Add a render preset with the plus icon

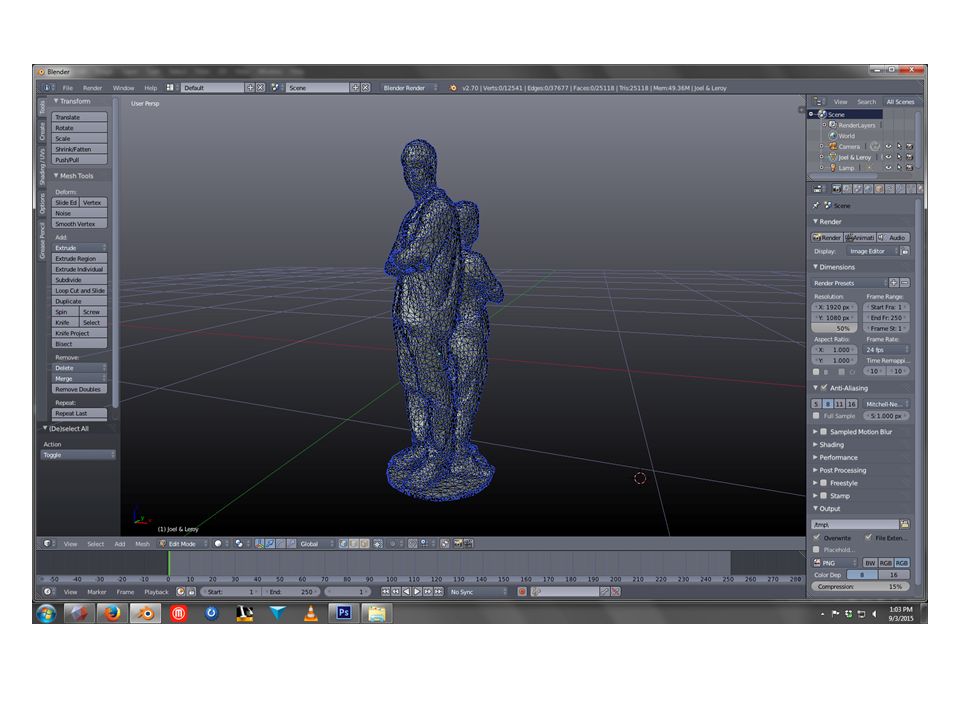(x=894, y=283)
